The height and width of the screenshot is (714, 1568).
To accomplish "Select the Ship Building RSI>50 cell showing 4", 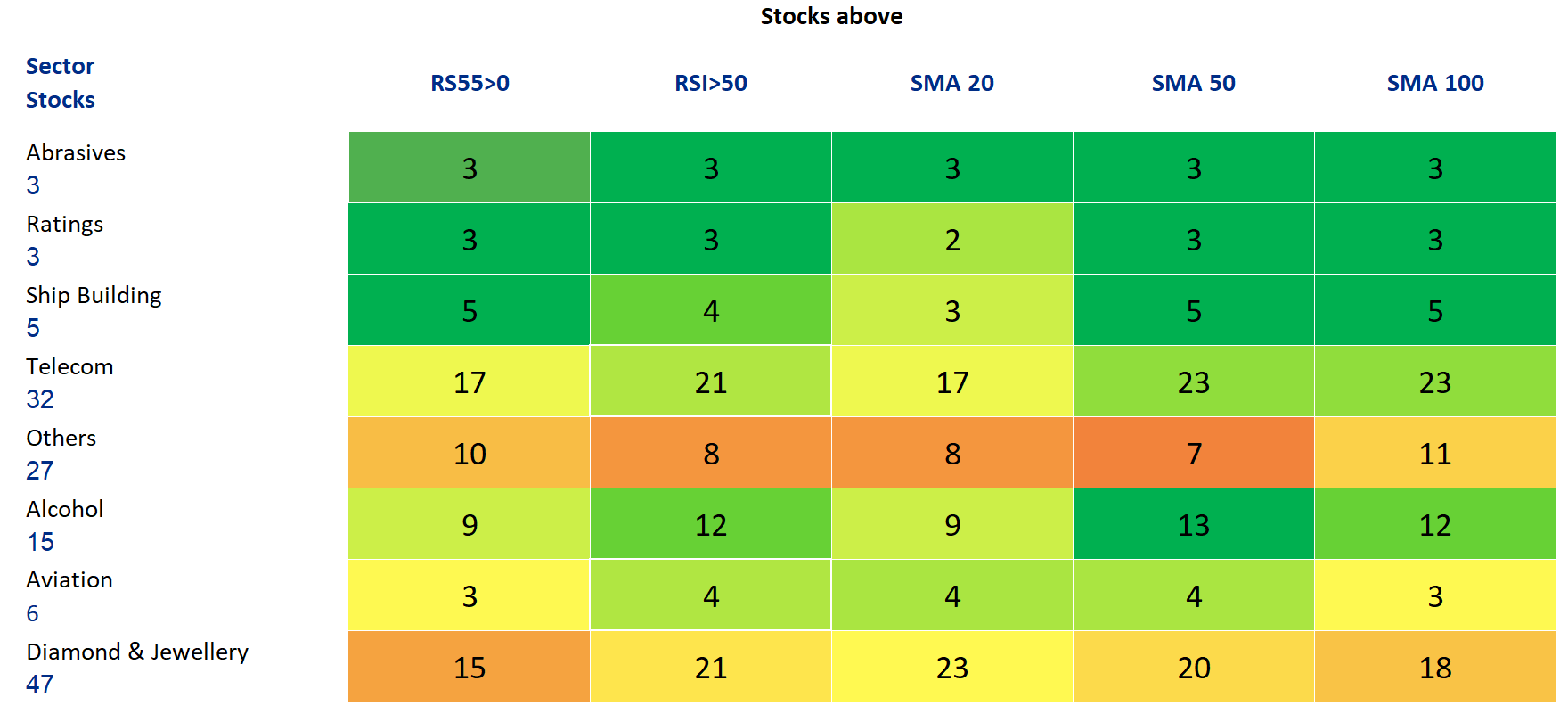I will (710, 310).
